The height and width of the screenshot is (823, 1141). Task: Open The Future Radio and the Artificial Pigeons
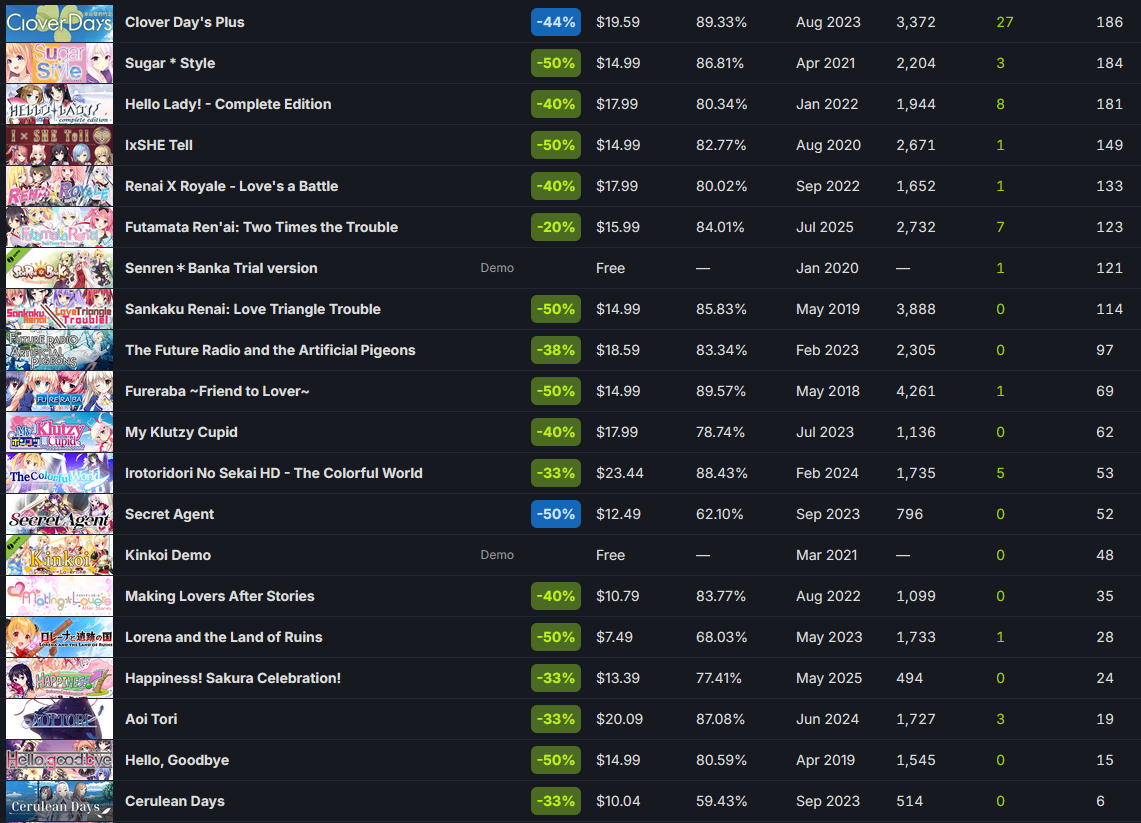pyautogui.click(x=270, y=350)
